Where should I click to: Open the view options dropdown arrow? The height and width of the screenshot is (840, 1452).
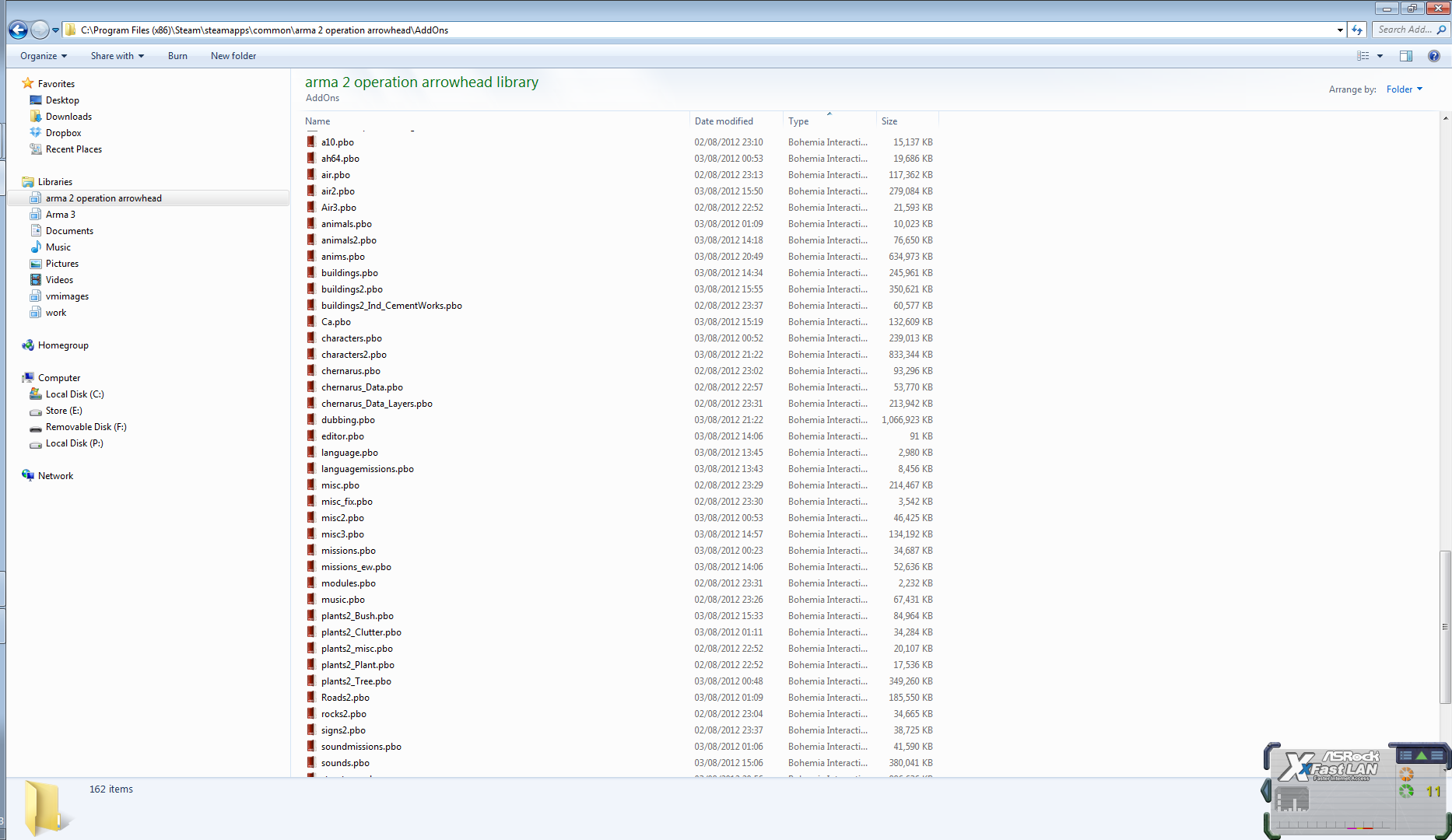click(1380, 56)
